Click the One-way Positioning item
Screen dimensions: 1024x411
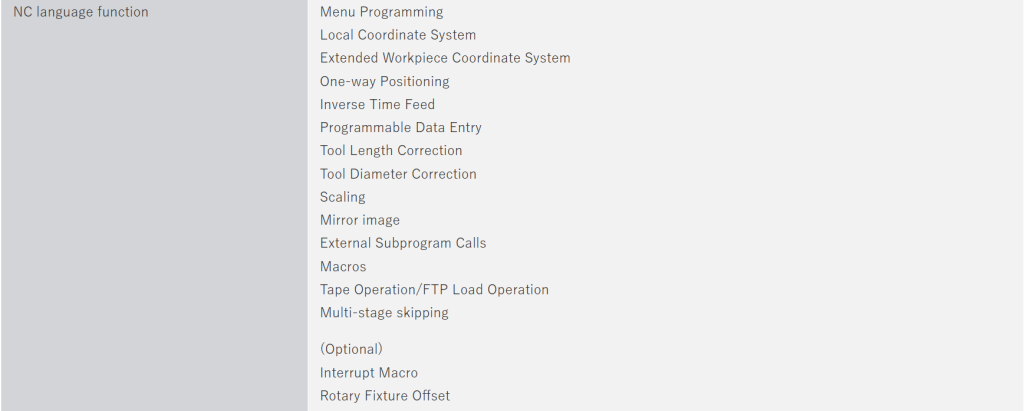click(x=384, y=81)
